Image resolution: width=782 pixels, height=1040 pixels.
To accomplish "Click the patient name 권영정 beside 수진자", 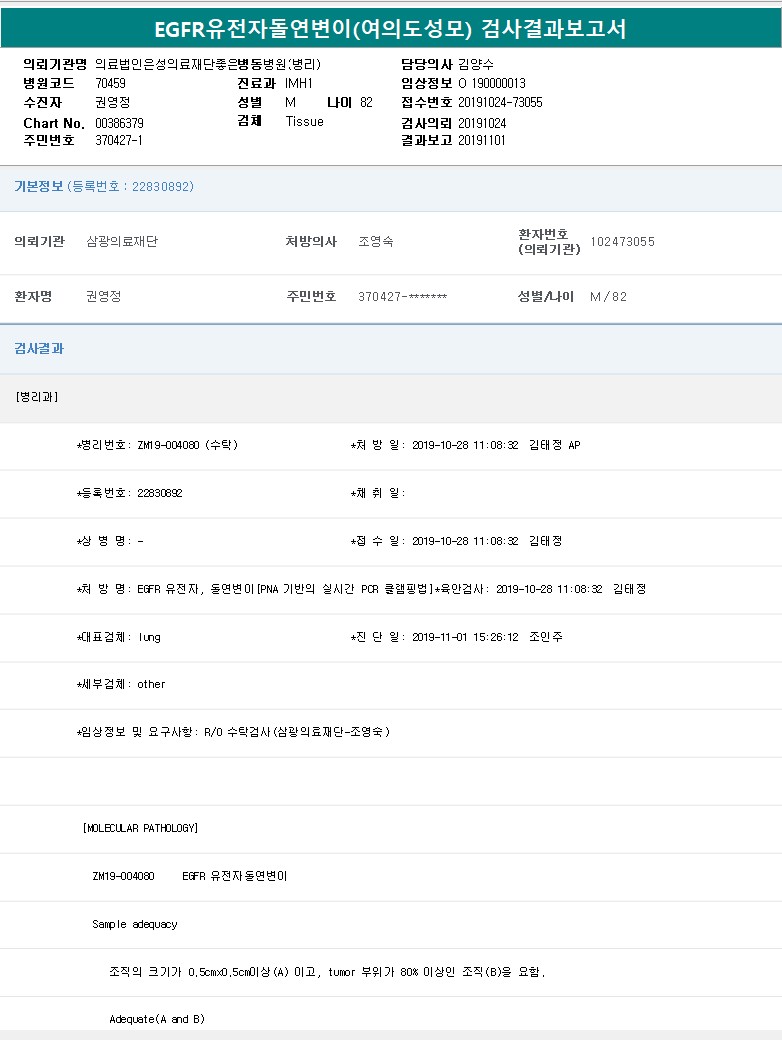I will (113, 102).
